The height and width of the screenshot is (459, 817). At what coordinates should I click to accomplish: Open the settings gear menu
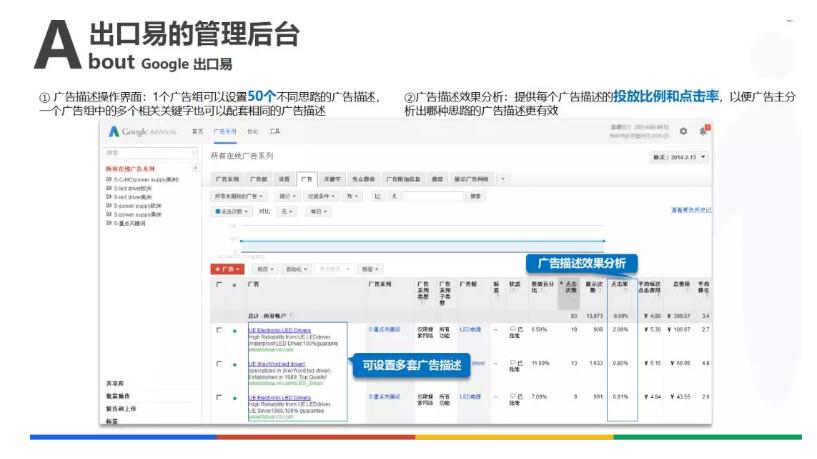point(683,131)
